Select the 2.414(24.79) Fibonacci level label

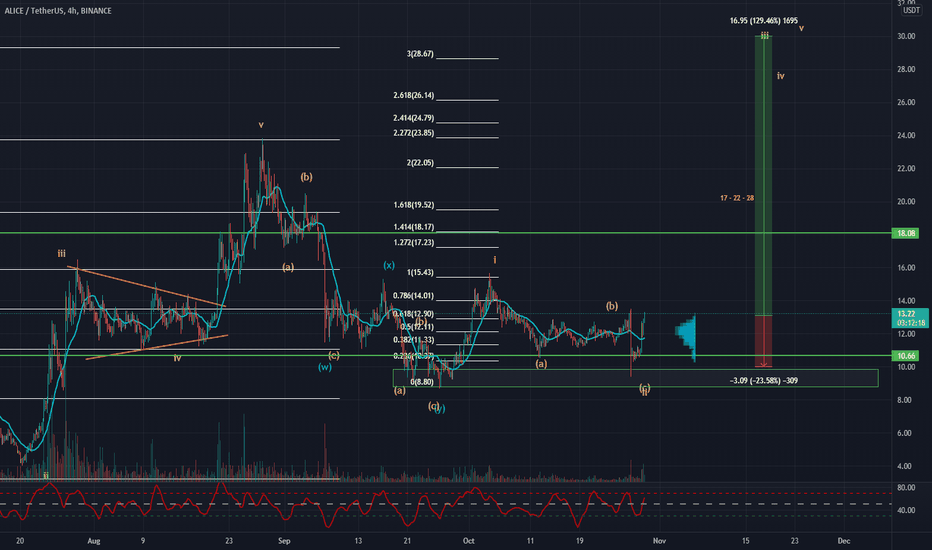pos(414,118)
